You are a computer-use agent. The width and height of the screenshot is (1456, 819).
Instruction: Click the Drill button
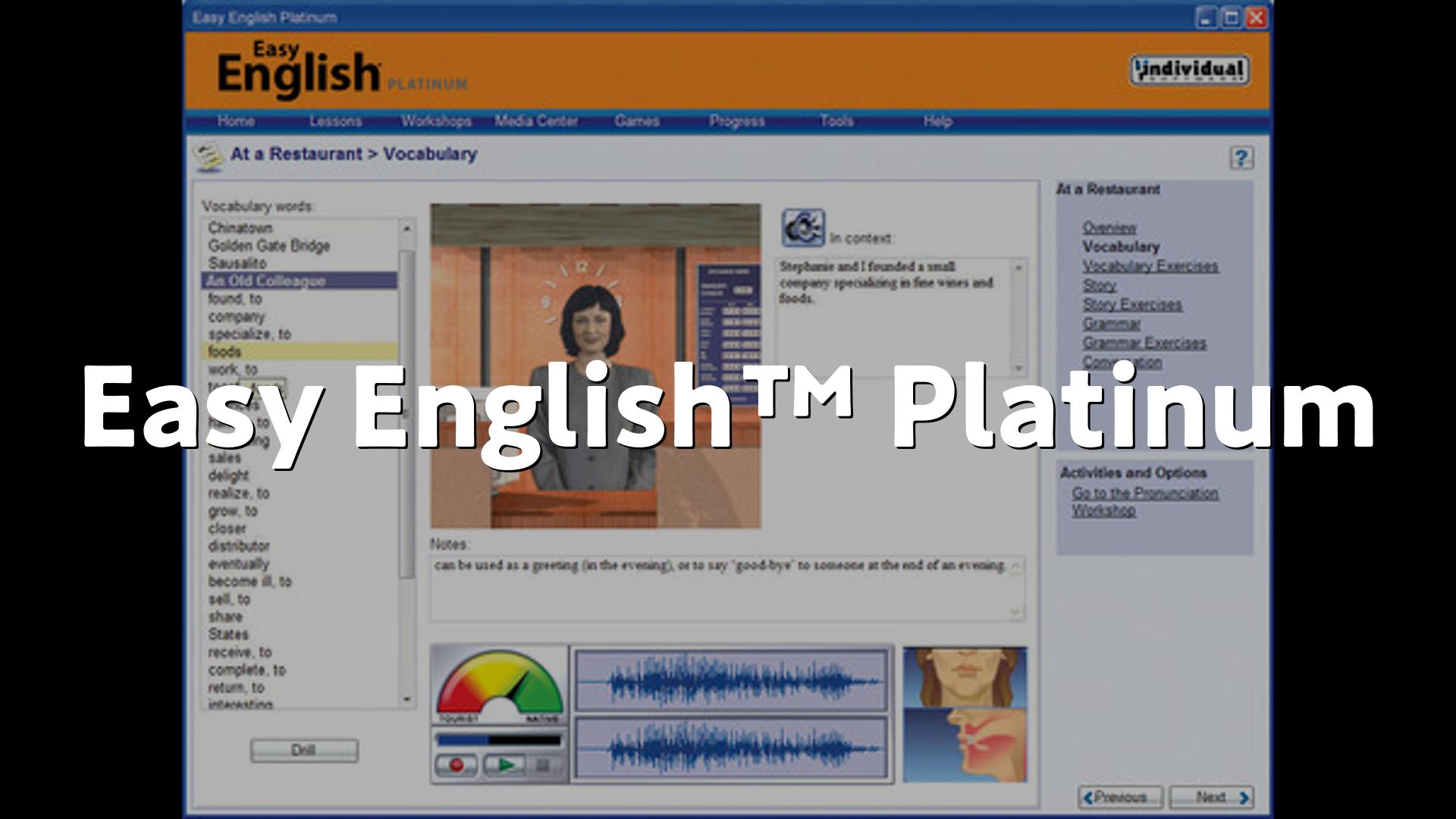click(303, 750)
